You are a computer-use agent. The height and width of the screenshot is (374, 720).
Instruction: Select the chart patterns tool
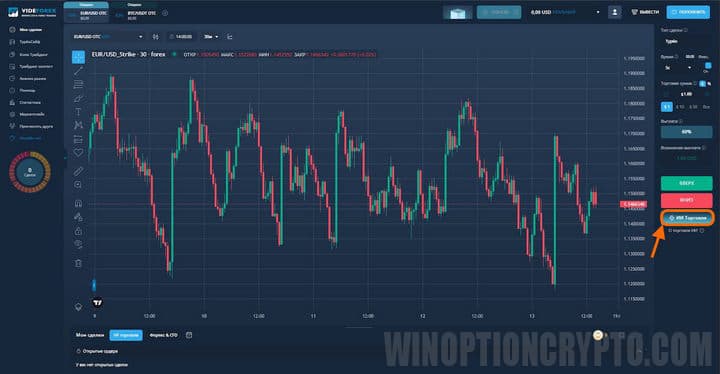(79, 125)
